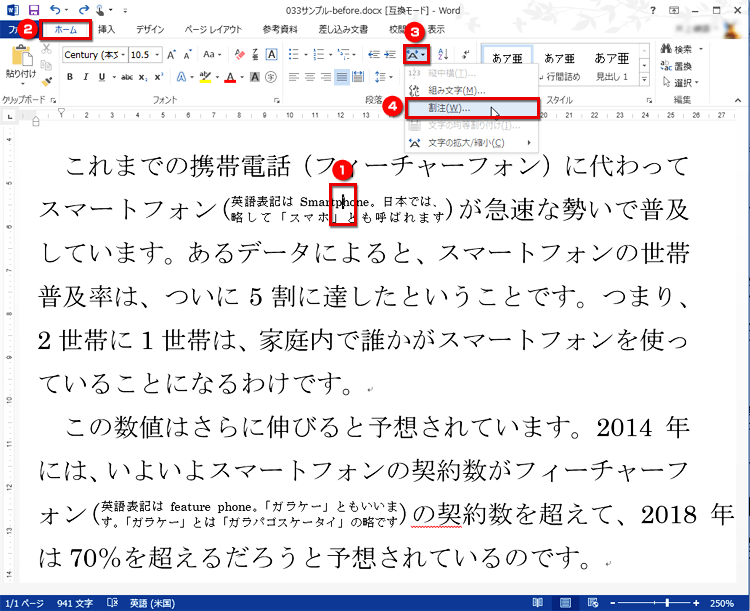Choose 組み文字(M)... from the menu
750x611 pixels.
pos(472,90)
